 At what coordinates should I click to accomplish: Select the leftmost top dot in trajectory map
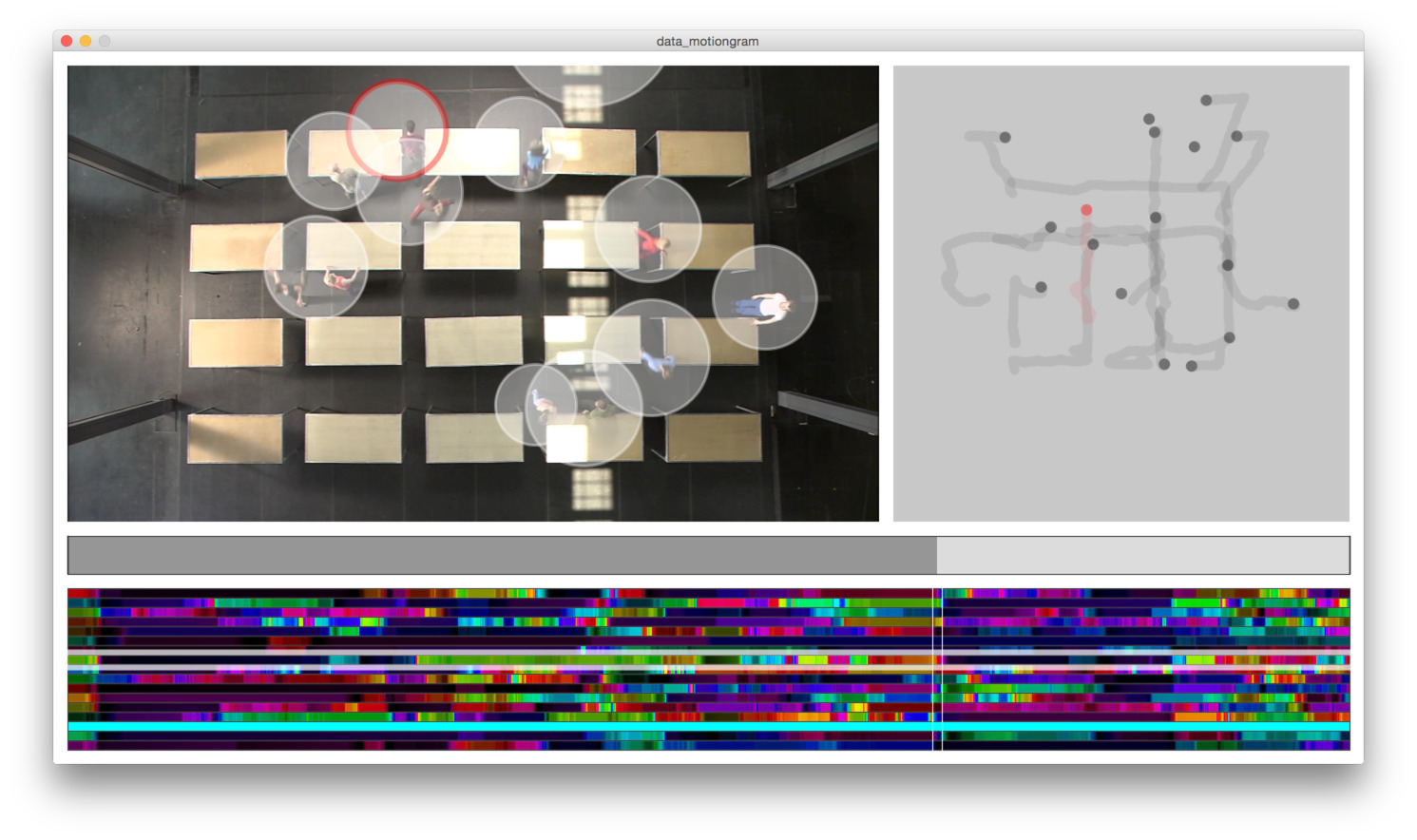(1005, 138)
